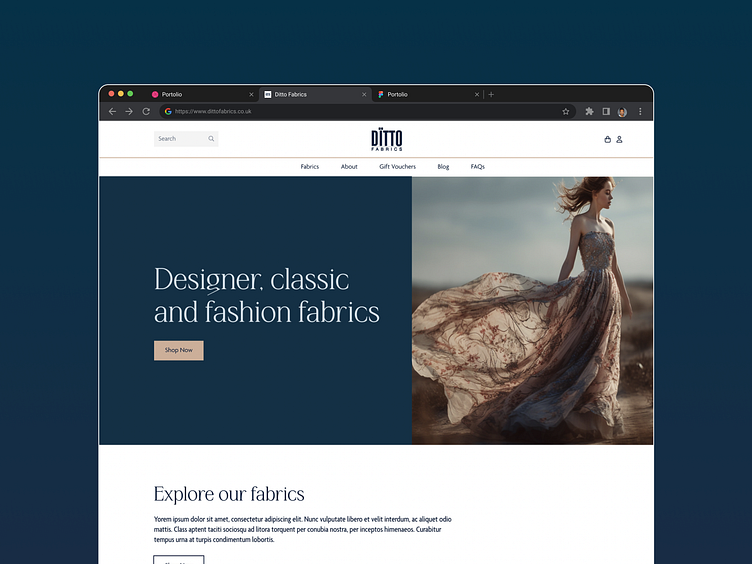This screenshot has height=564, width=752.
Task: Click the macOS yellow minimize button
Action: 121,94
